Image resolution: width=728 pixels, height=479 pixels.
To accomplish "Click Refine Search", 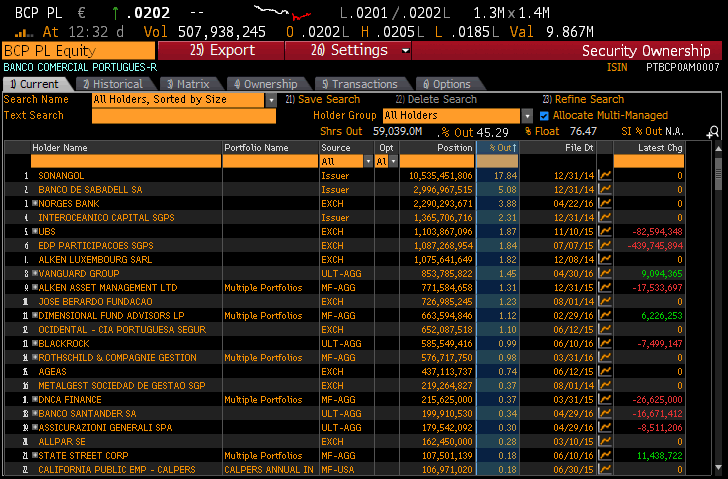I will 583,99.
